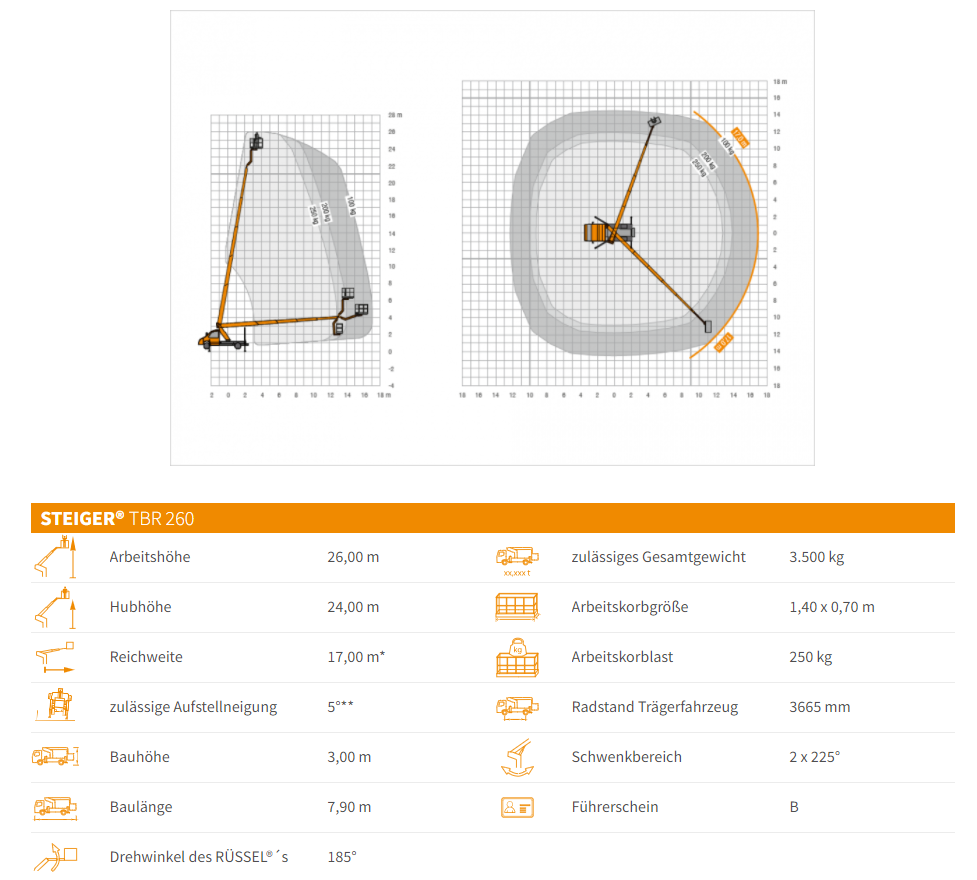Click the Hubhöhe lifting height icon
The image size is (977, 880).
coord(55,607)
